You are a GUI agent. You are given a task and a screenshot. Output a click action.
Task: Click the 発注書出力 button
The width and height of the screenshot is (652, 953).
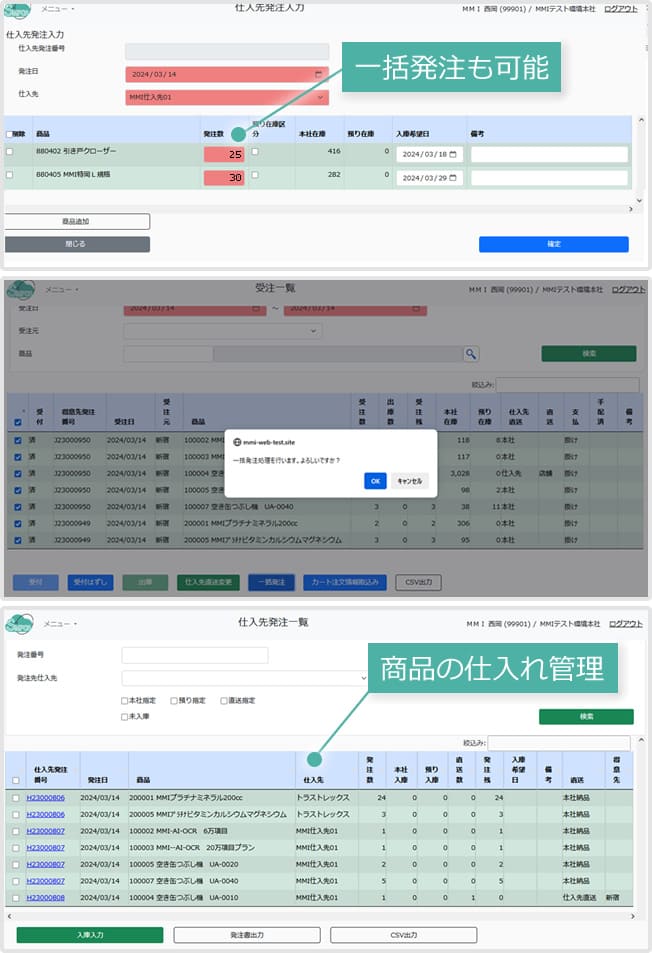point(247,935)
